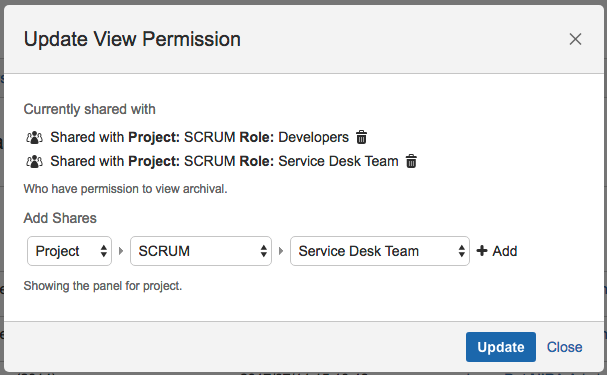The image size is (607, 375).
Task: Click the Add Shares heading
Action: (x=60, y=218)
